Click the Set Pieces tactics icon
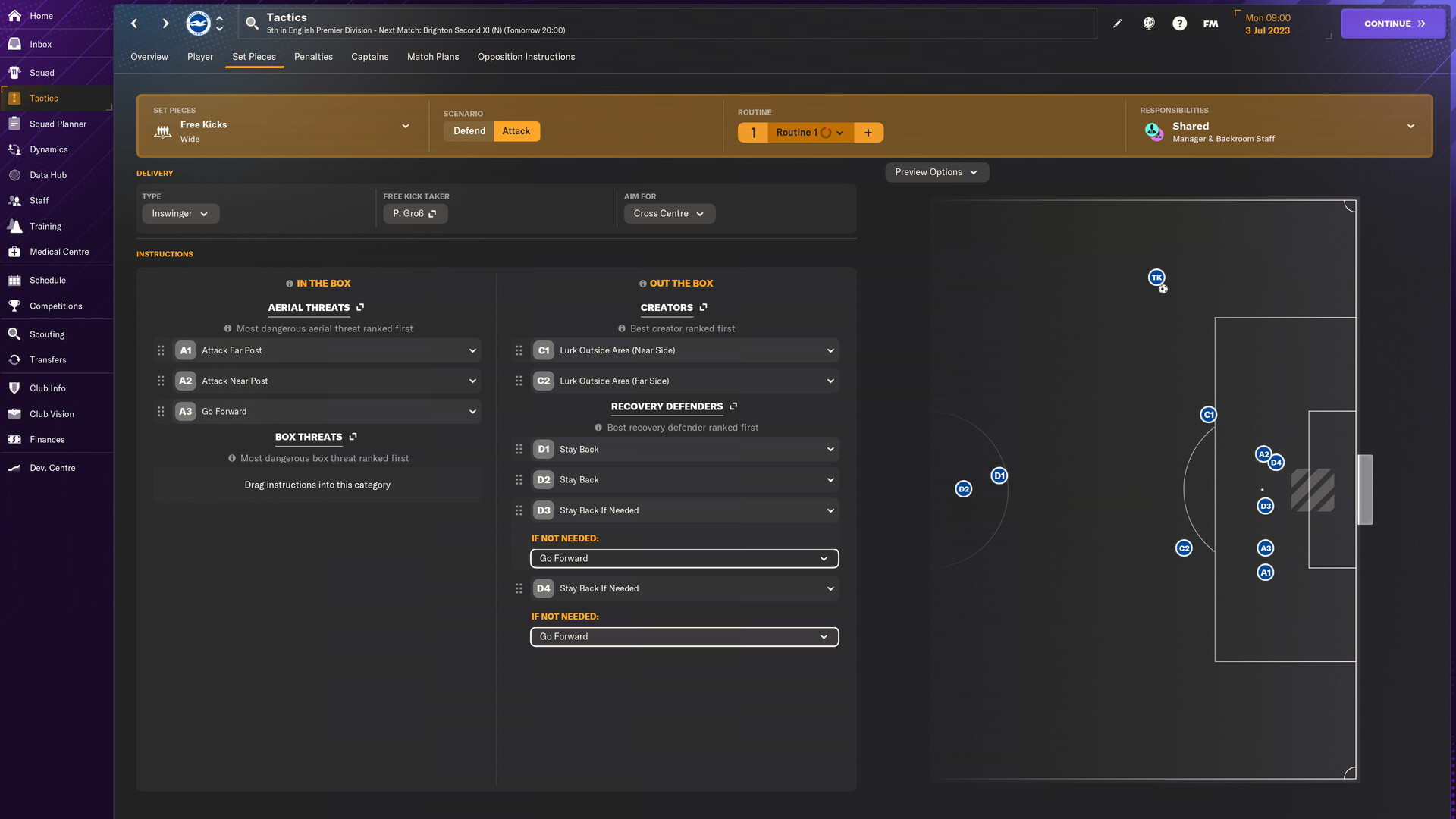Viewport: 1456px width, 819px height. pyautogui.click(x=163, y=131)
